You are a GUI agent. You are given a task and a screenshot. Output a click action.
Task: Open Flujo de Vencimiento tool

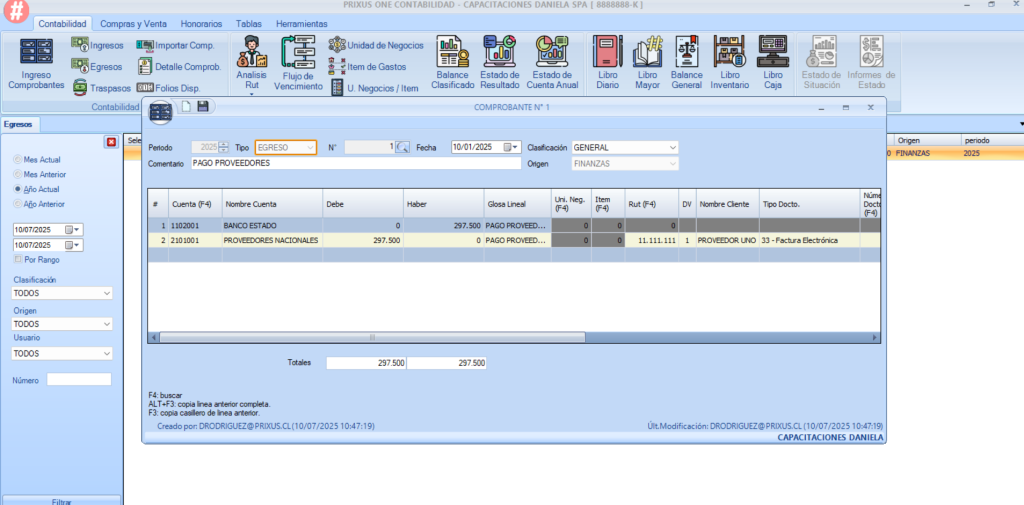pyautogui.click(x=298, y=64)
